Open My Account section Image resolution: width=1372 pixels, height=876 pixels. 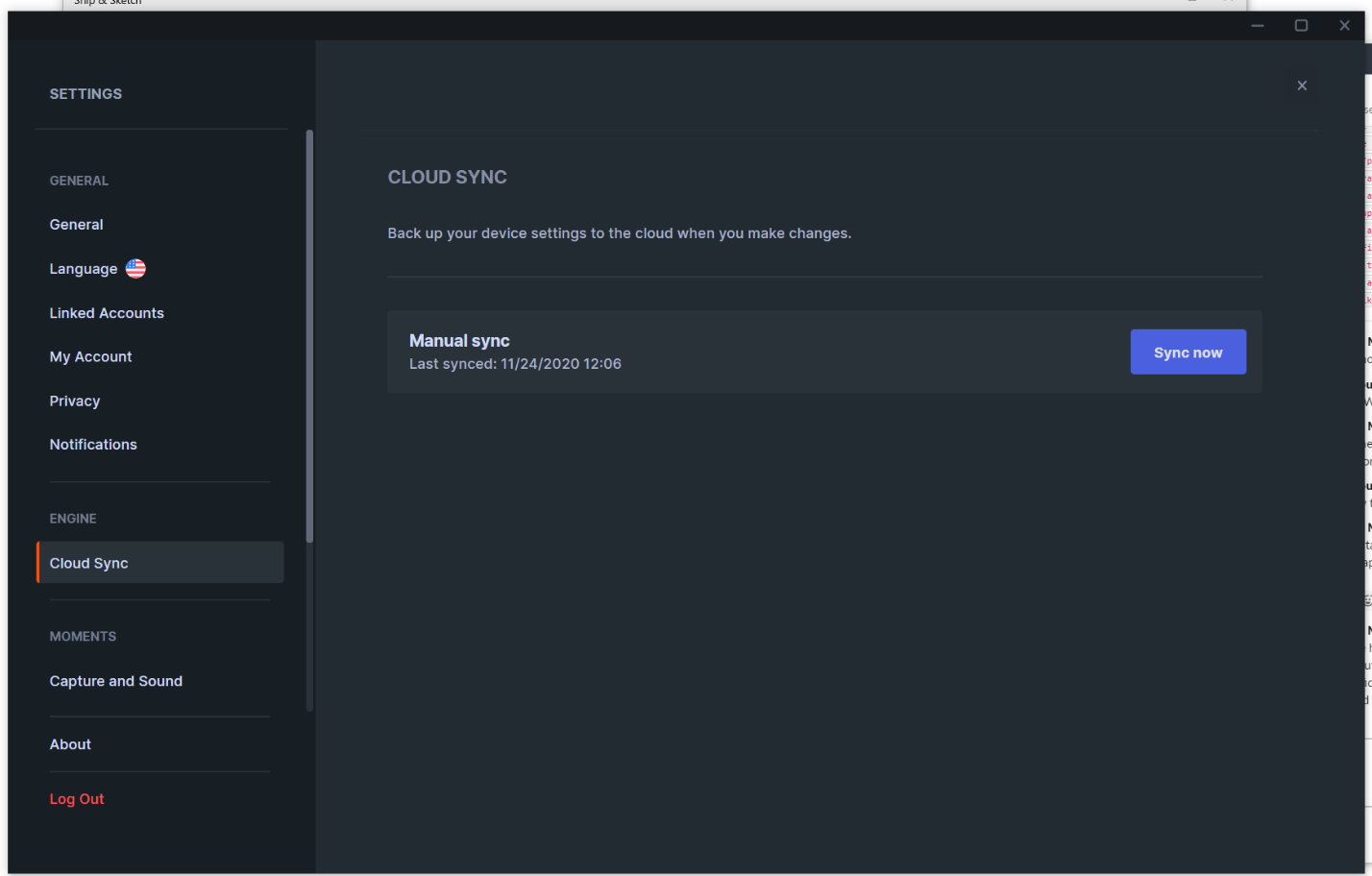pos(91,357)
